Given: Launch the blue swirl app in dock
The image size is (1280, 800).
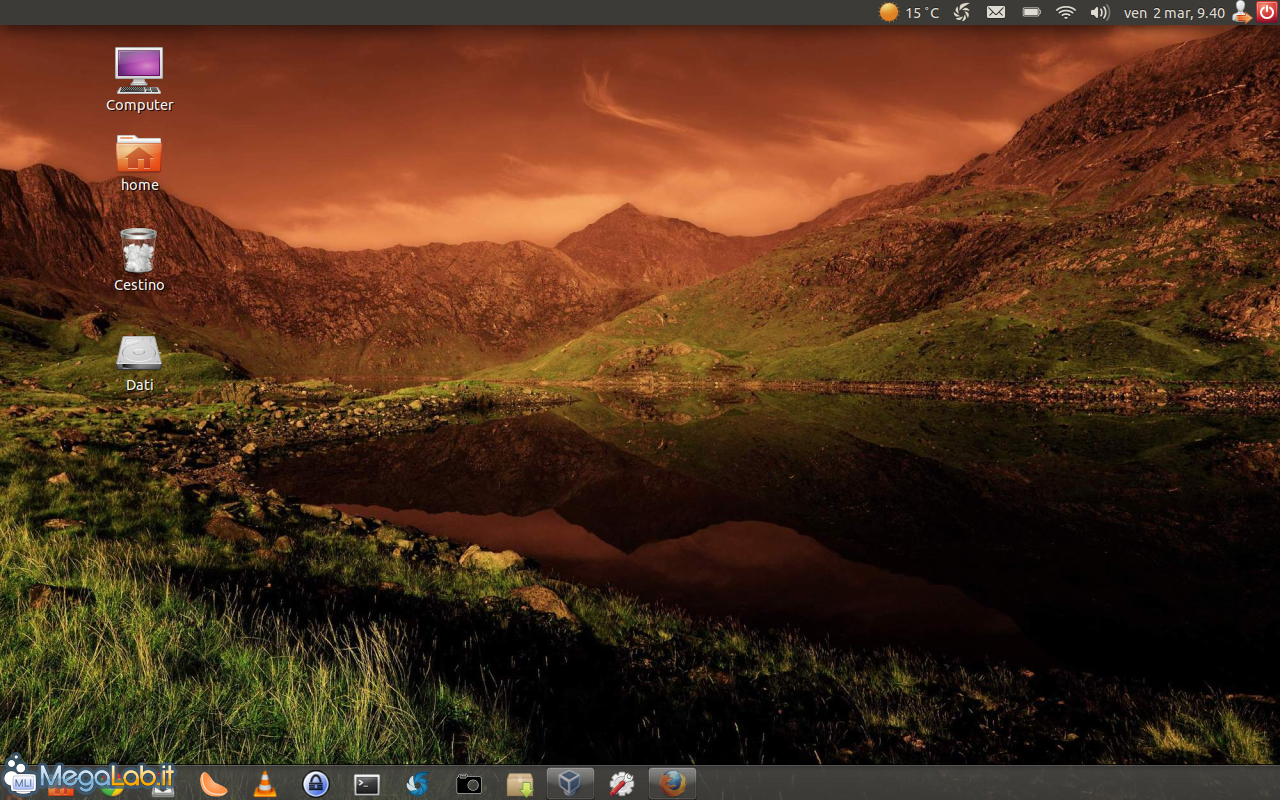Looking at the screenshot, I should click(418, 784).
